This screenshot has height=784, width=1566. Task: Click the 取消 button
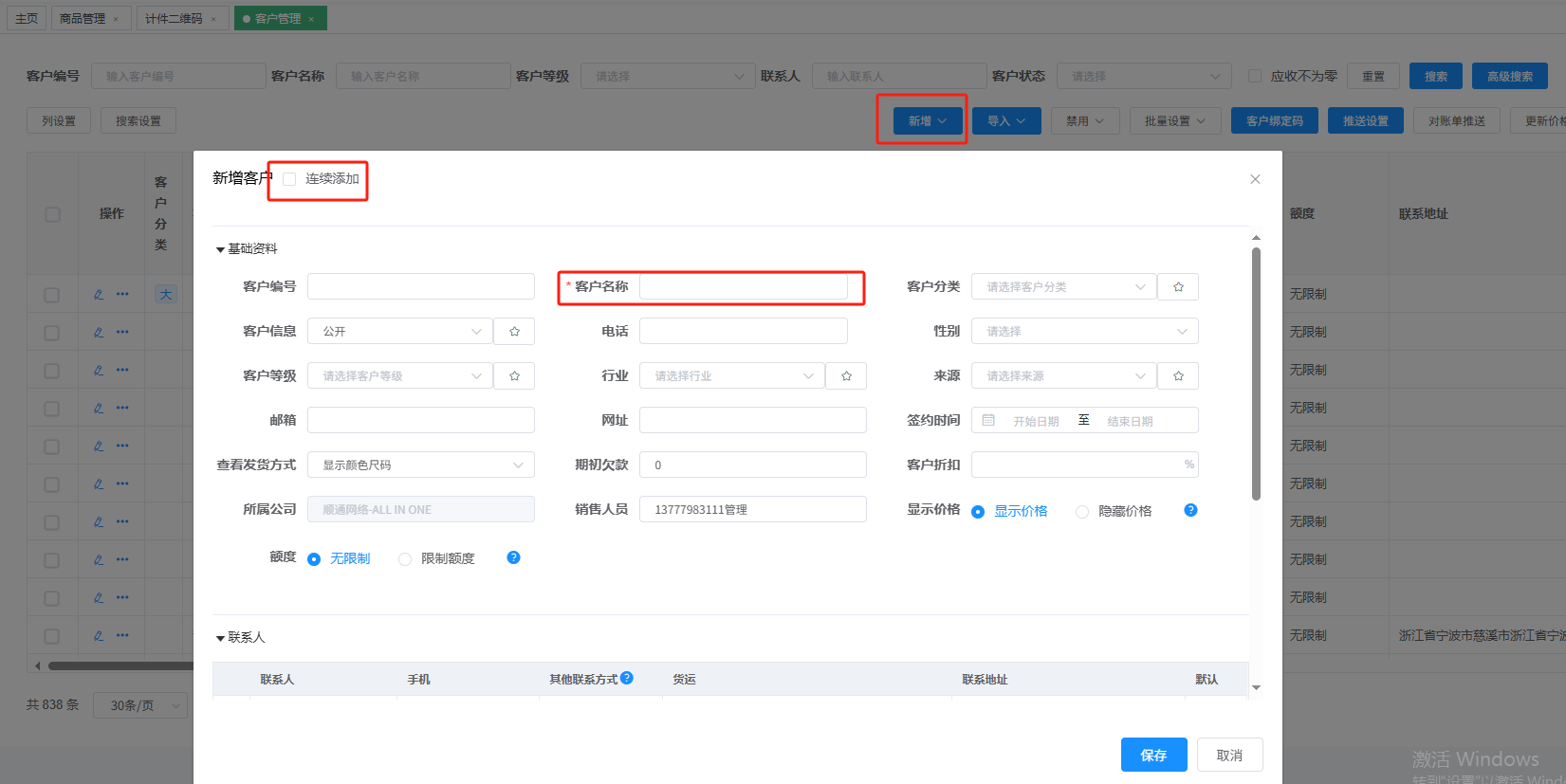click(1229, 755)
